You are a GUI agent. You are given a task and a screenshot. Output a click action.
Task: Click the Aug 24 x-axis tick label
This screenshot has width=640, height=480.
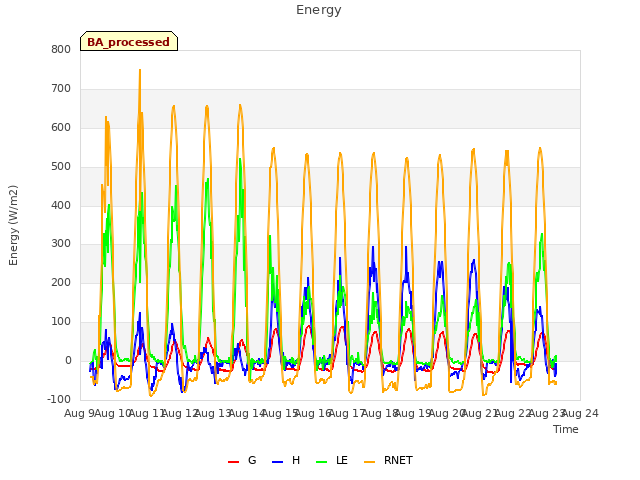tap(580, 413)
